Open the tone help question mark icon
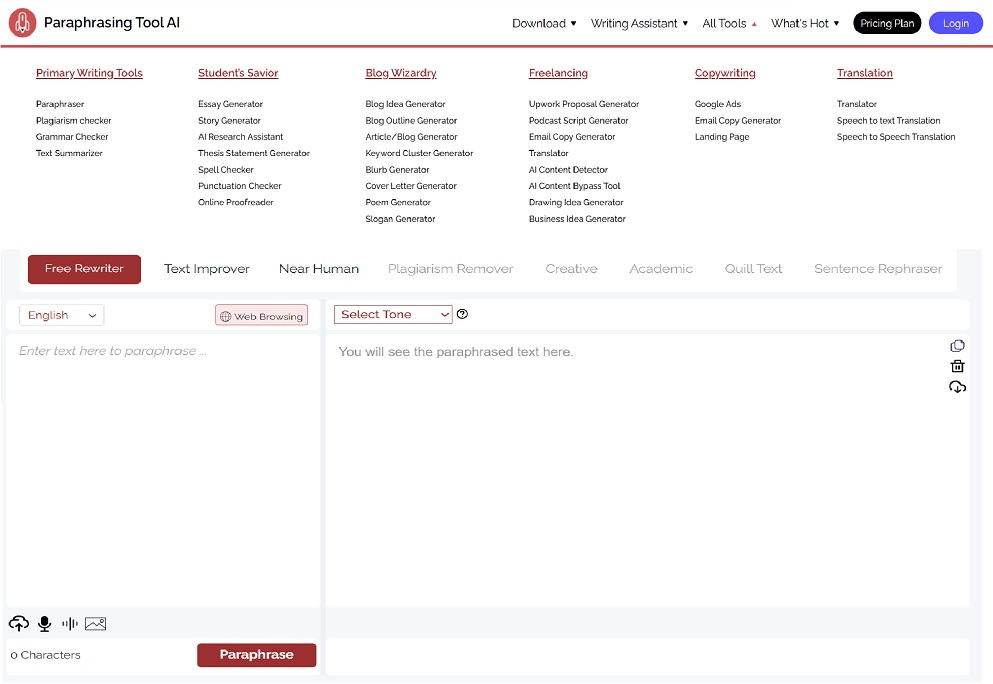 point(462,314)
